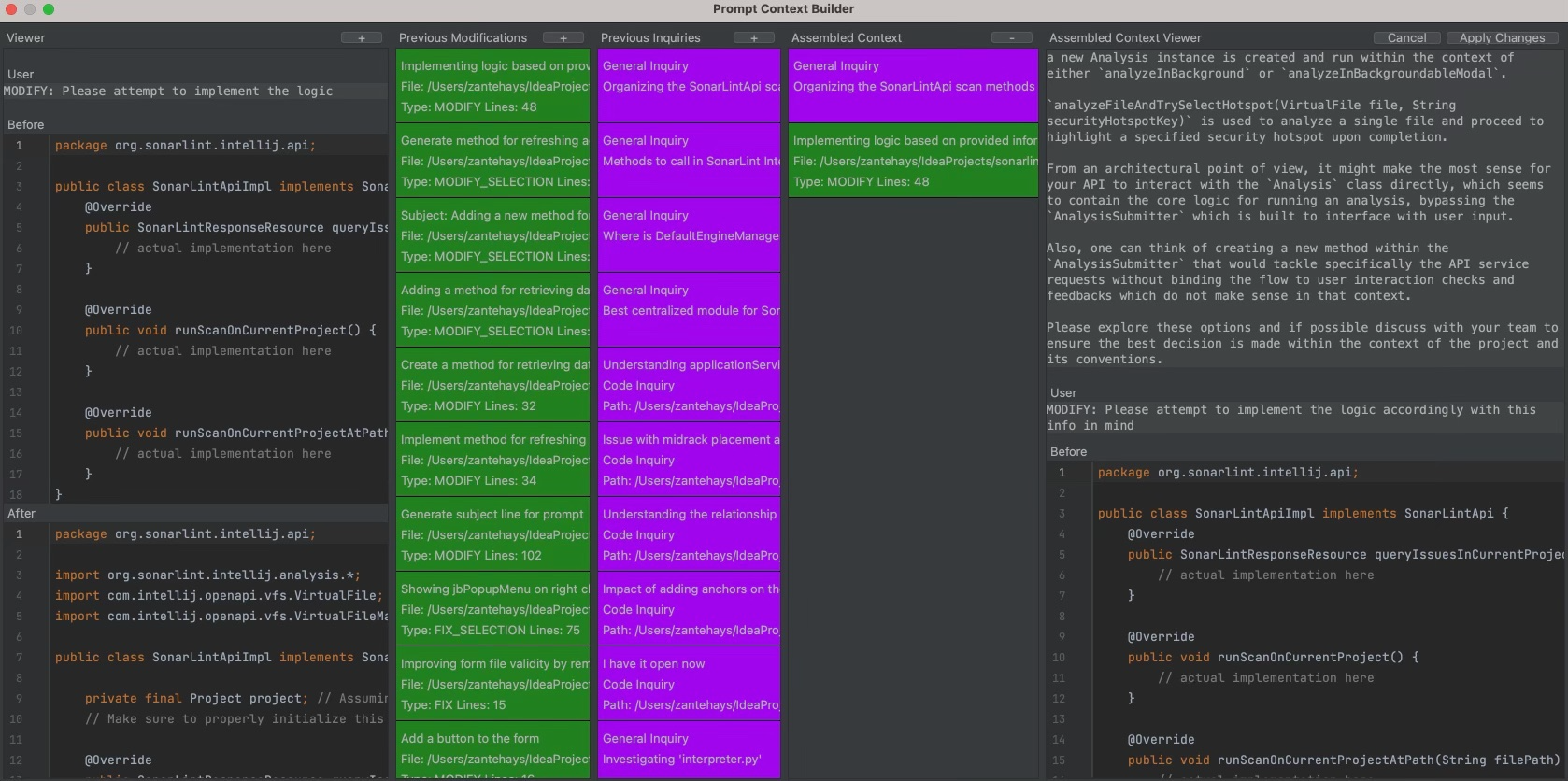Click the 'Also, one can think of creating' paragraph
The image size is (1568, 781).
(x=1288, y=272)
